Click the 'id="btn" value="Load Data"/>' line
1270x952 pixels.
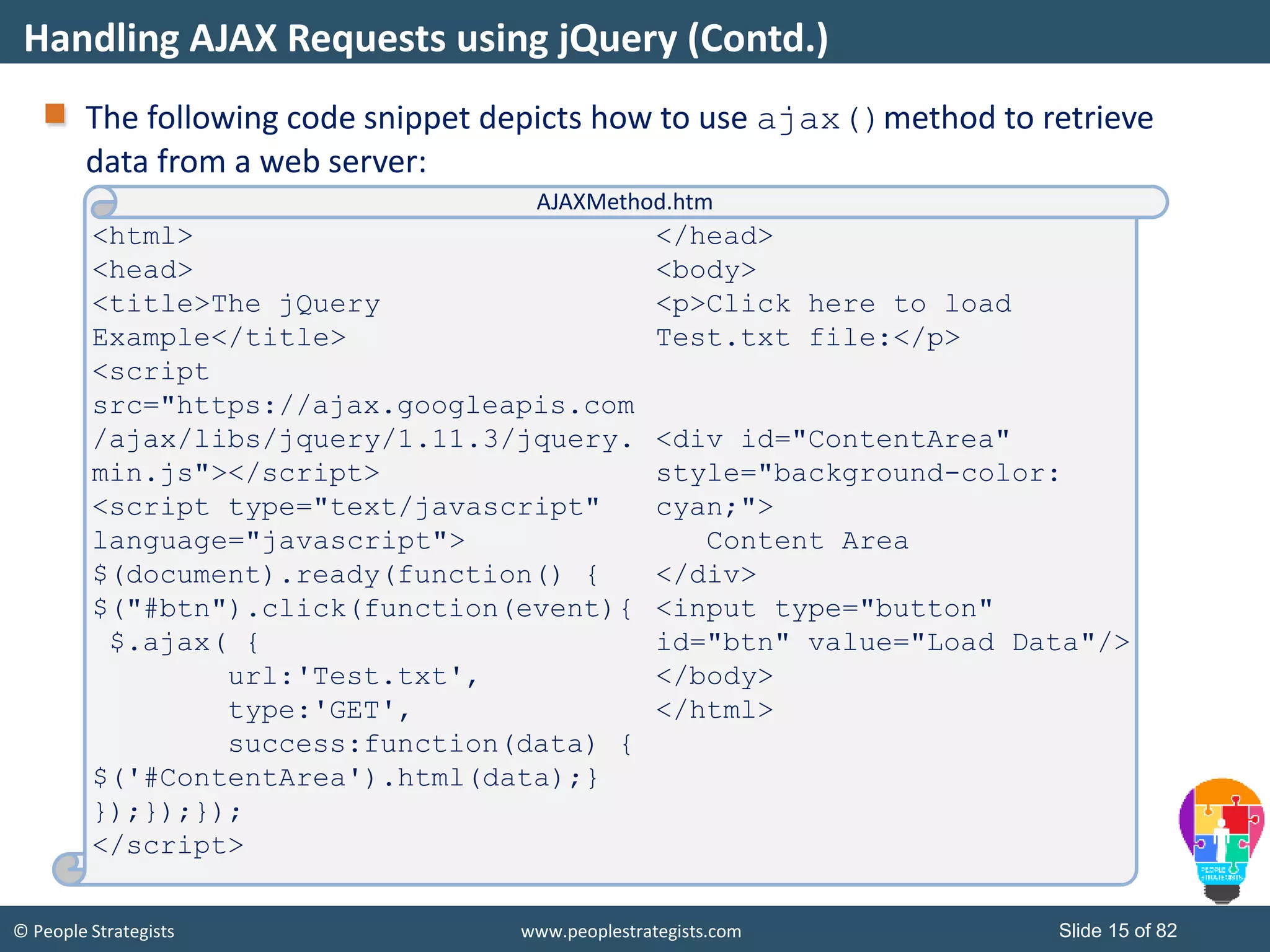[893, 643]
